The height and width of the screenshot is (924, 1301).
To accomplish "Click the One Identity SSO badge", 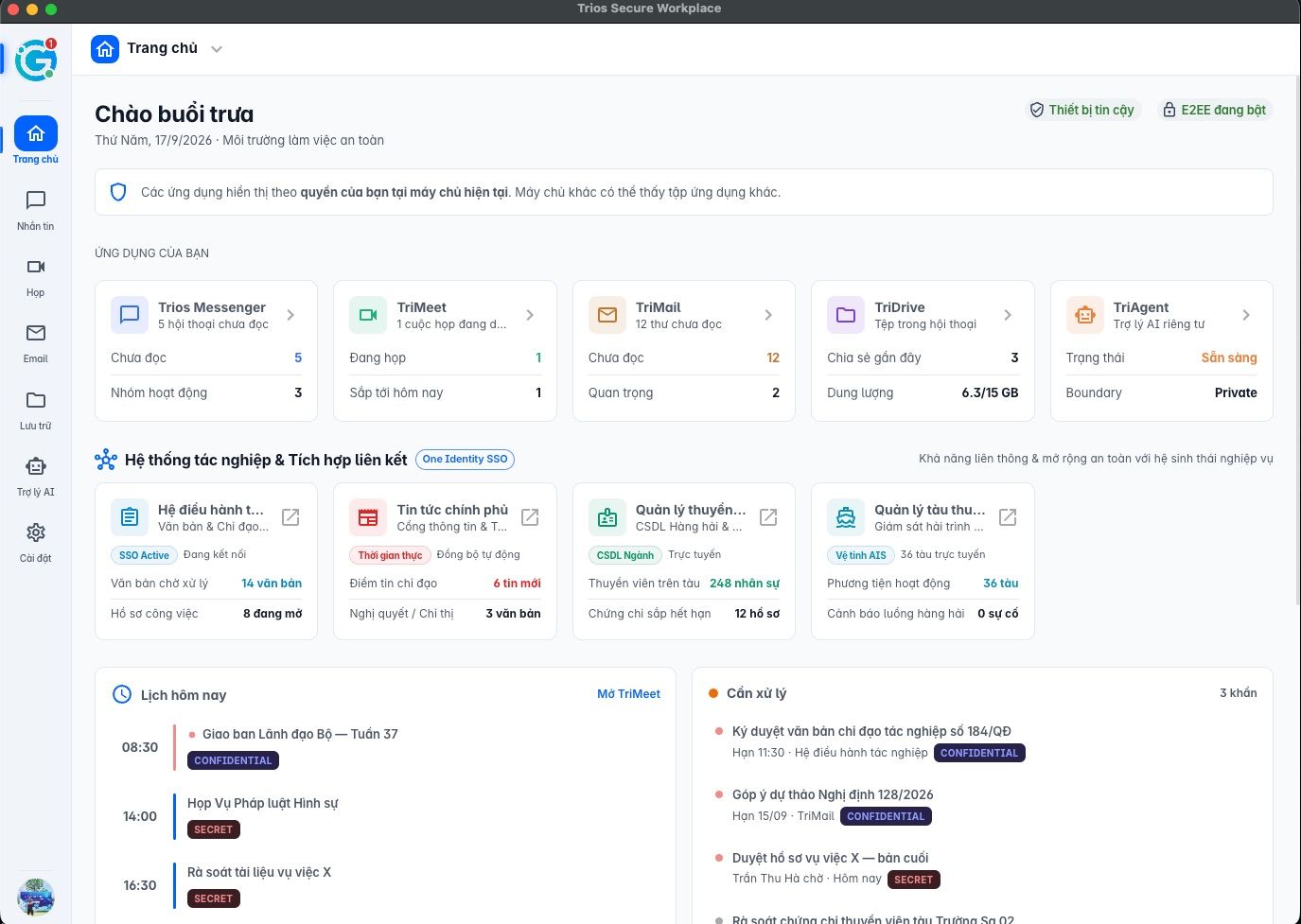I will [465, 460].
